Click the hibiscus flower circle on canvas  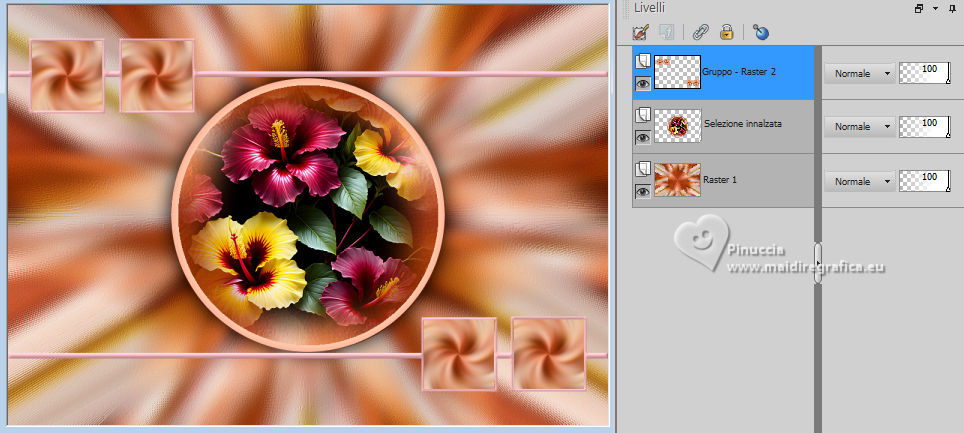(307, 215)
